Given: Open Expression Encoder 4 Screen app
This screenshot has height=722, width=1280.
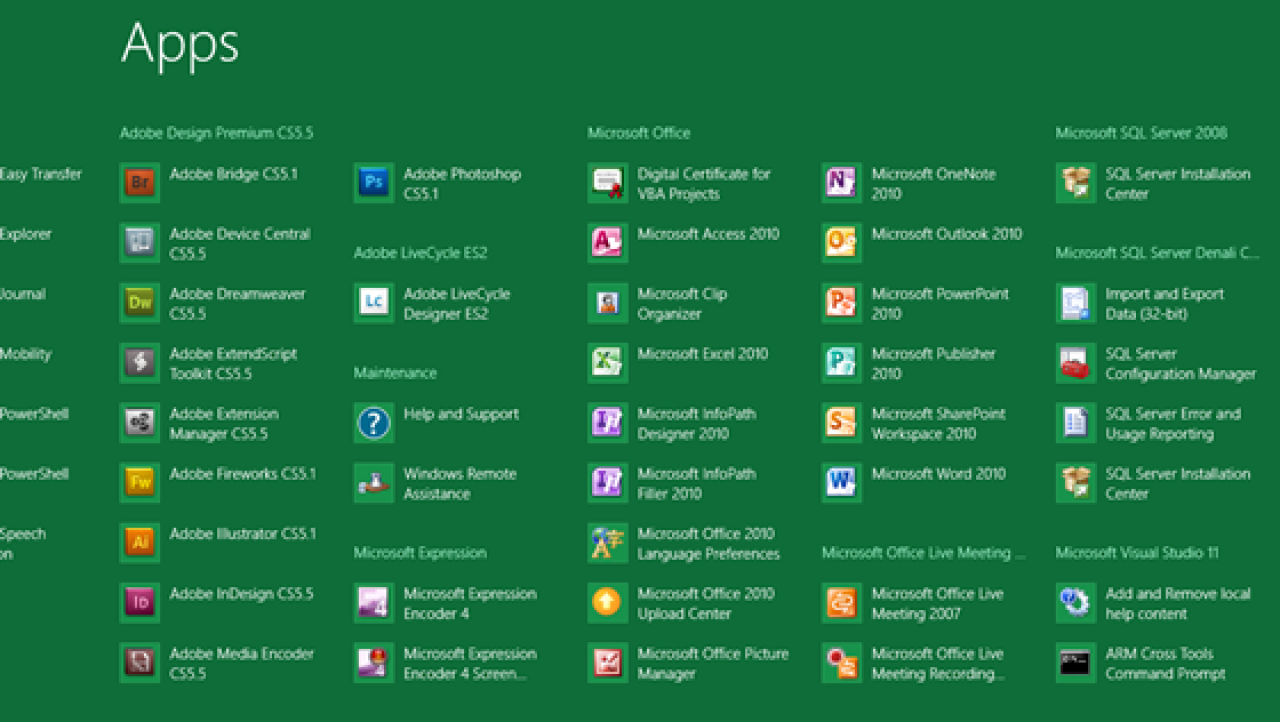Looking at the screenshot, I should [446, 663].
